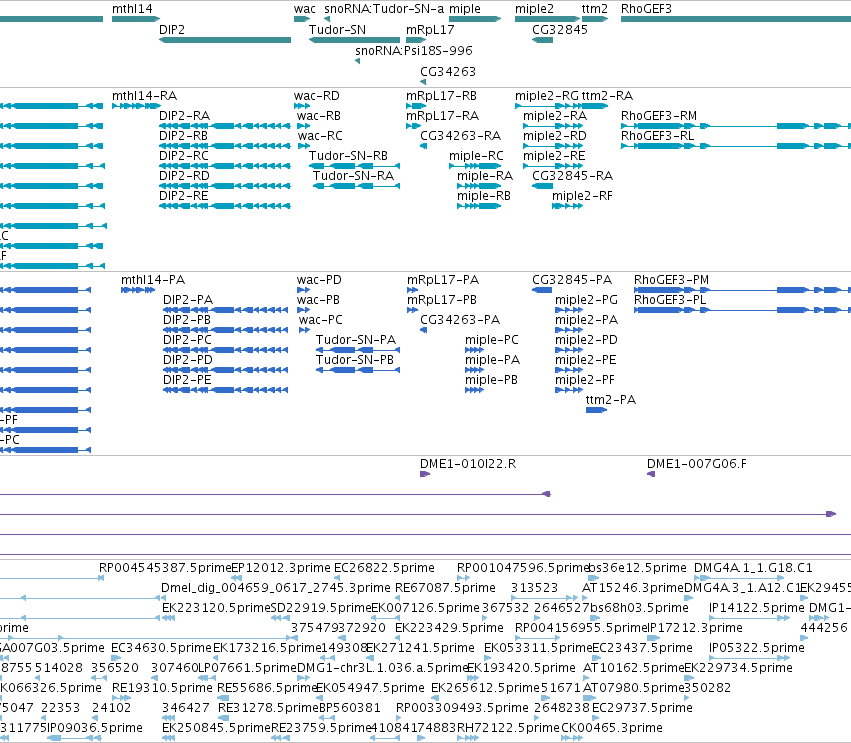Select CG32845-PA protein label
851x743 pixels.
tap(571, 280)
